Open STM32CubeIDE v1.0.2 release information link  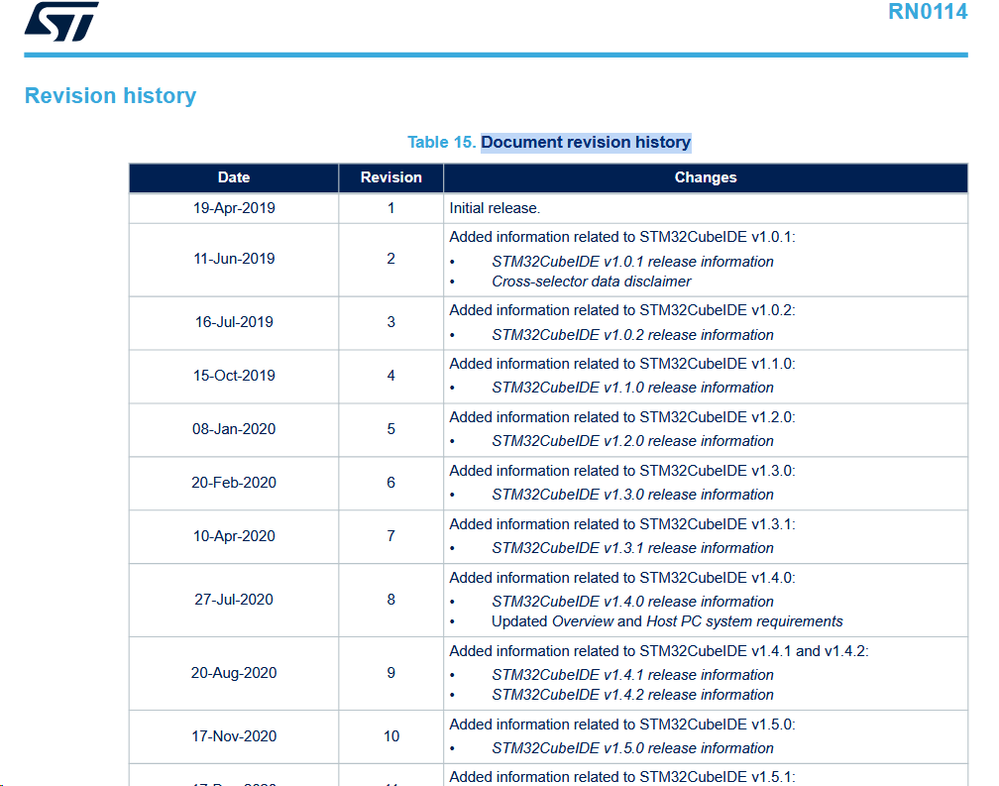(x=633, y=335)
